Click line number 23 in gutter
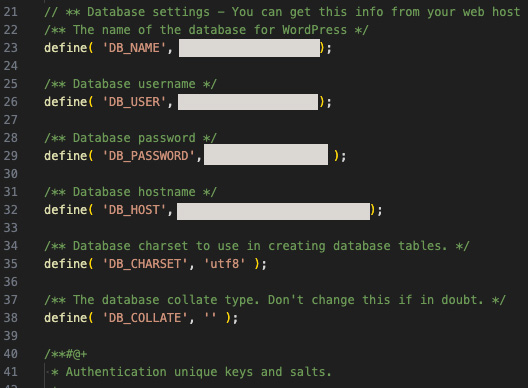528x388 pixels. coord(10,48)
